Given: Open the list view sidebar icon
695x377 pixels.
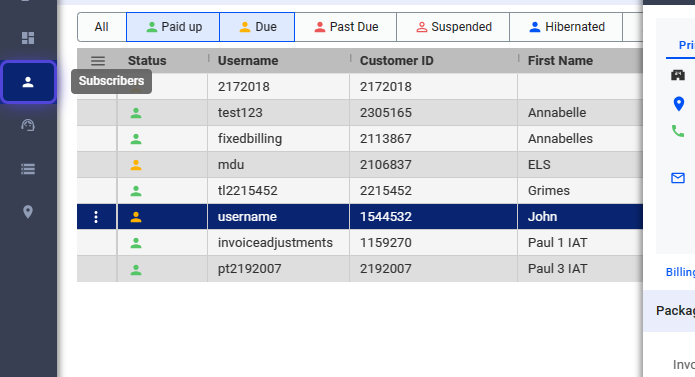Looking at the screenshot, I should point(28,169).
